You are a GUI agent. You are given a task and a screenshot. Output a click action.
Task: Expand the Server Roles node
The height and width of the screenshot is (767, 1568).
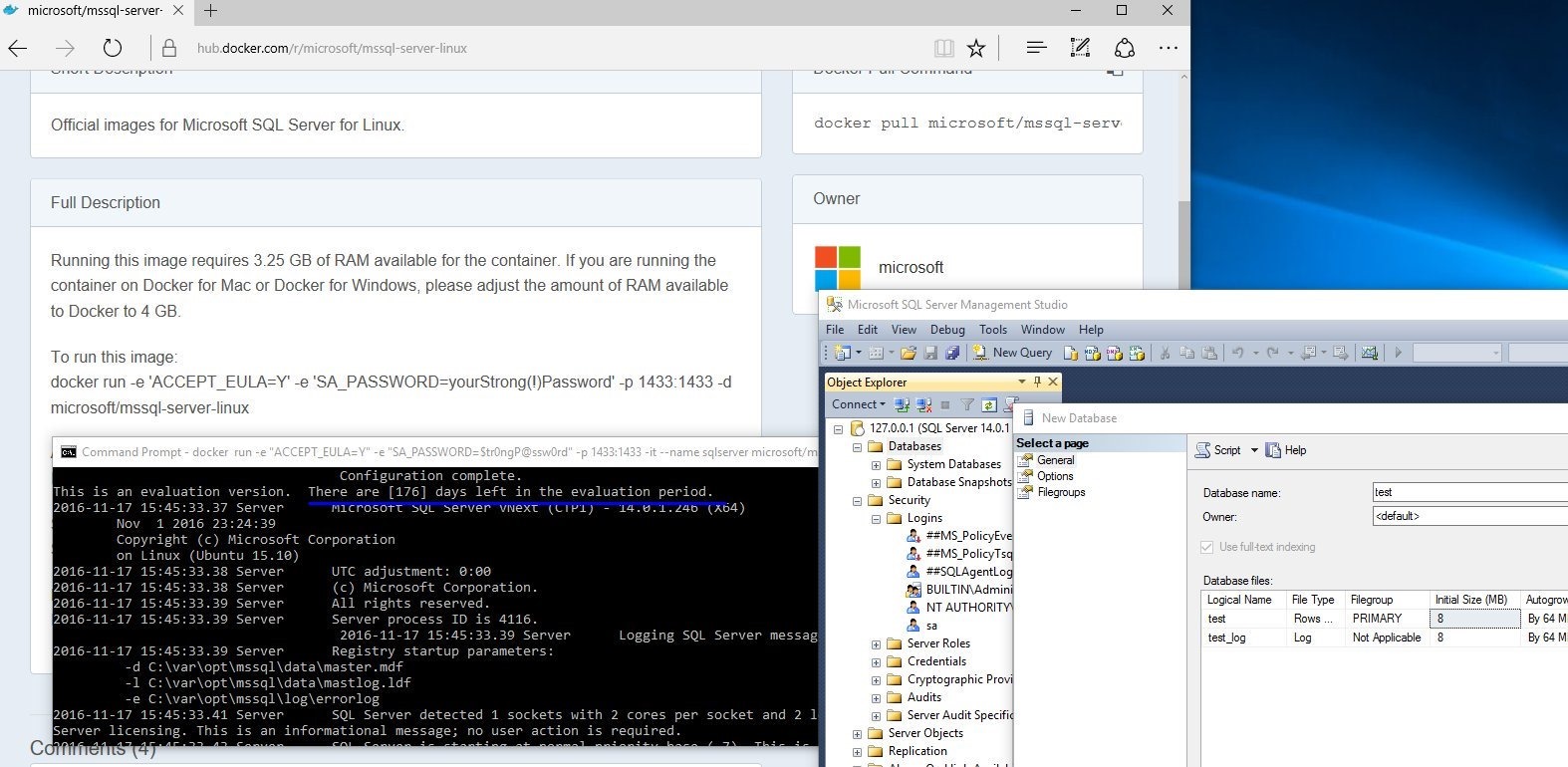coord(876,644)
